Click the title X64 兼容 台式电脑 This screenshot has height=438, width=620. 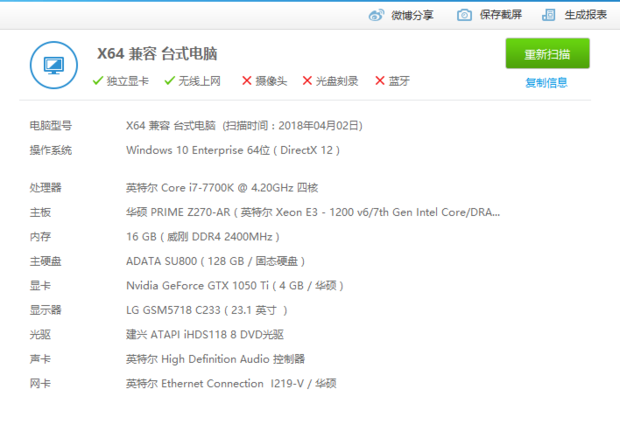pos(157,54)
